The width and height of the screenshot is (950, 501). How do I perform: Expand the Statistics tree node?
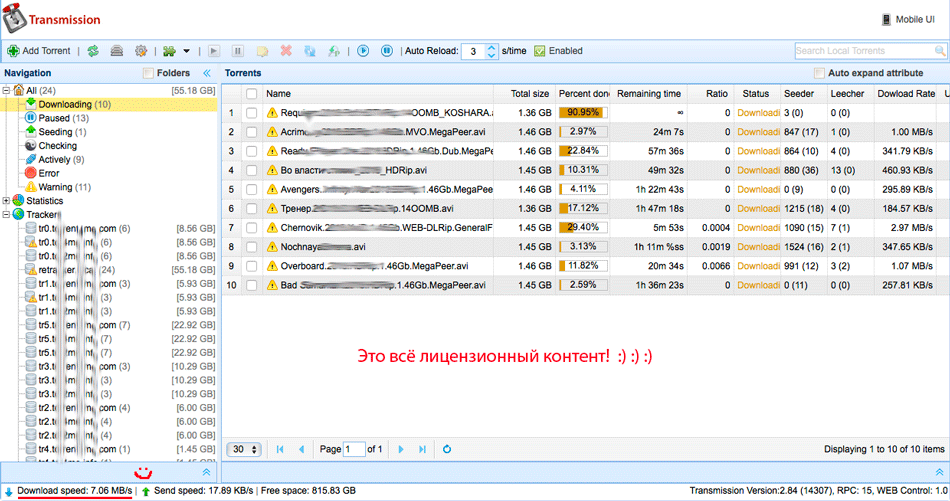point(7,201)
